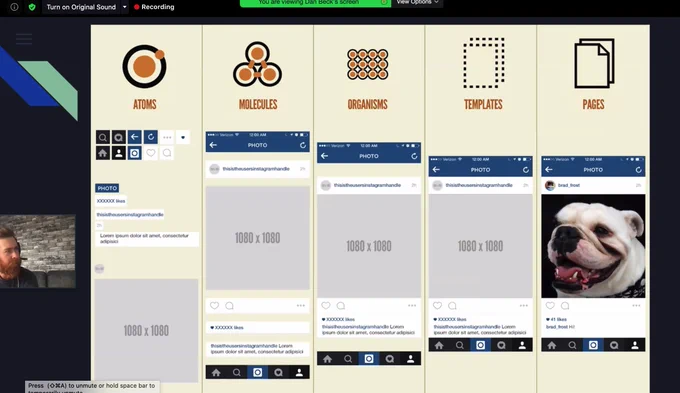Tap the heart icon in Molecules mockup

(x=214, y=306)
